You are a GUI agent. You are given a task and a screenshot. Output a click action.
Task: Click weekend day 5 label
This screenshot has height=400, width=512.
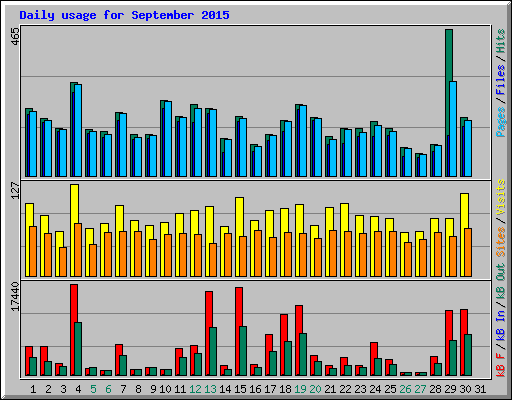(93, 389)
